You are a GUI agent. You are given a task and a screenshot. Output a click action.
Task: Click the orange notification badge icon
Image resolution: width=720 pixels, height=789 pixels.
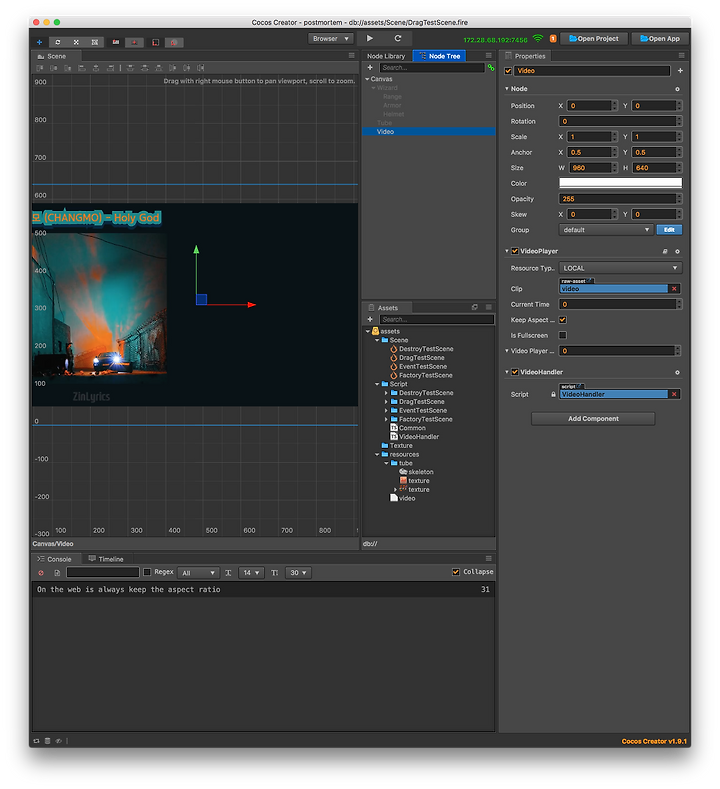coord(553,39)
